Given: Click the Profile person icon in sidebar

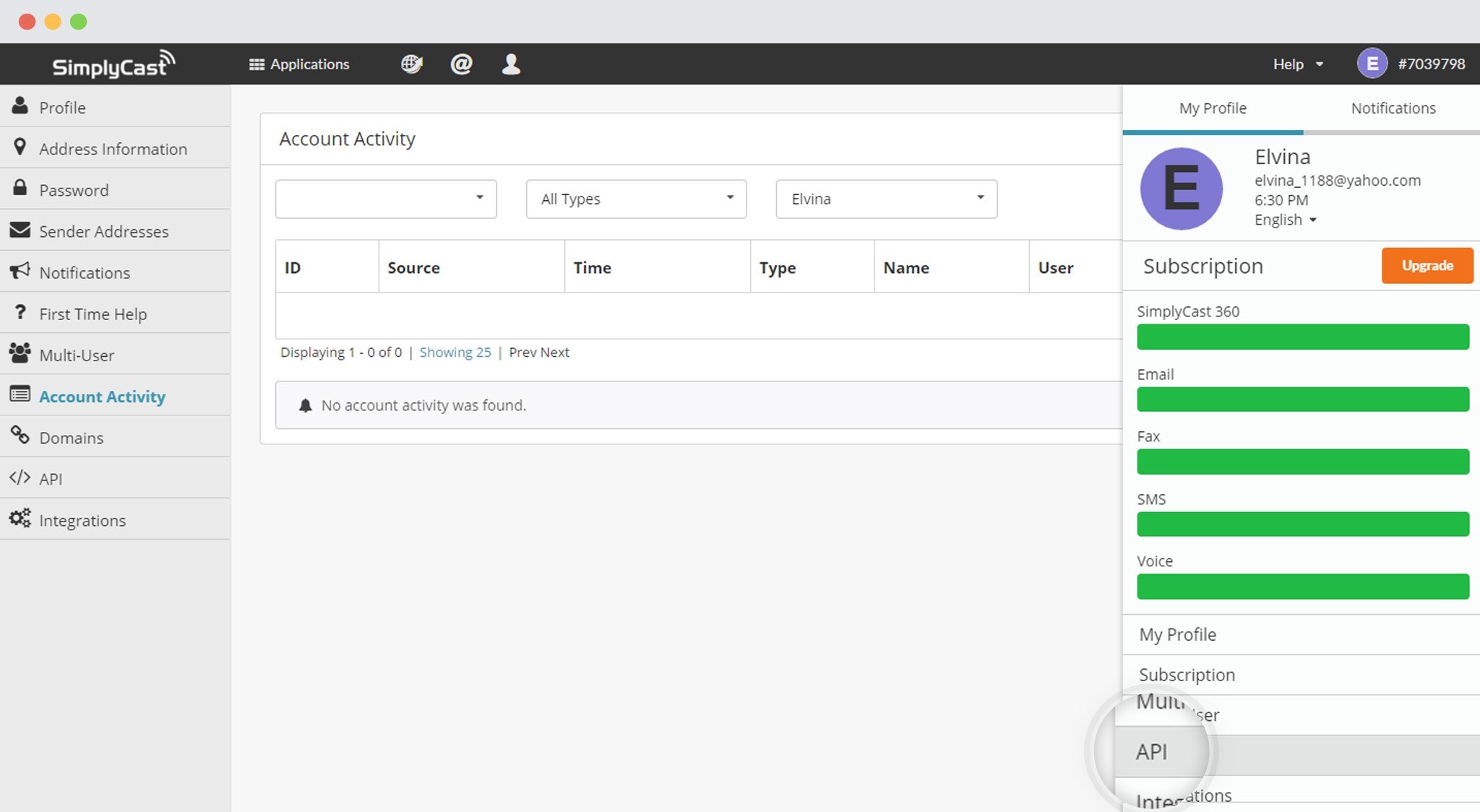Looking at the screenshot, I should [20, 105].
